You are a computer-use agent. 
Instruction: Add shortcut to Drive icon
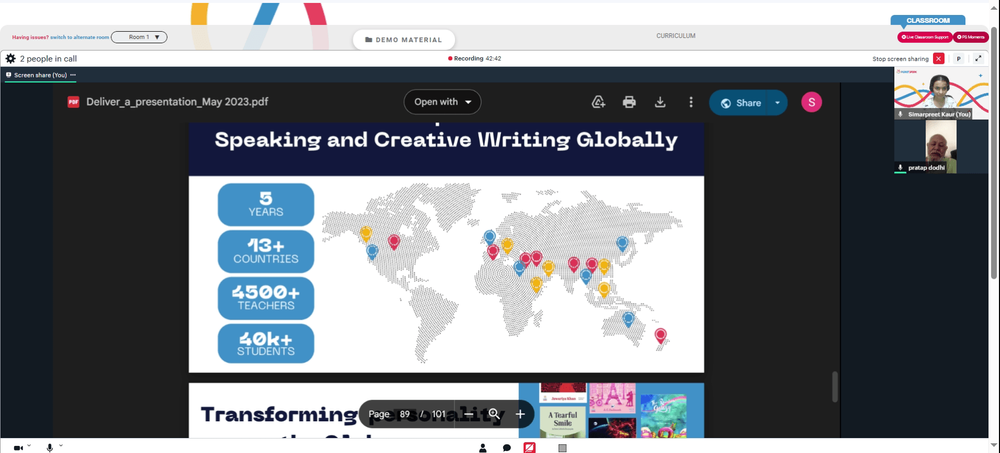pyautogui.click(x=598, y=102)
